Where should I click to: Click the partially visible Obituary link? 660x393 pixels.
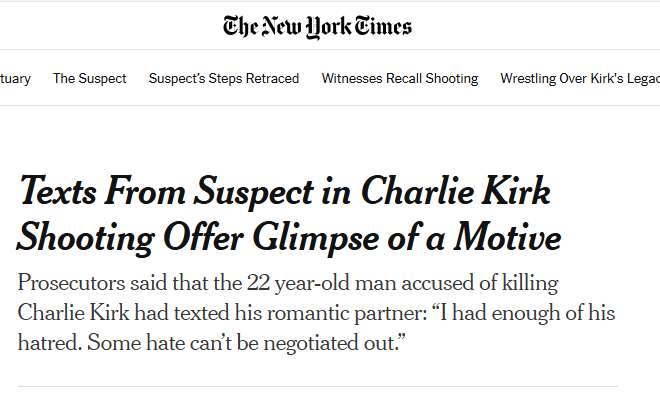coord(15,79)
